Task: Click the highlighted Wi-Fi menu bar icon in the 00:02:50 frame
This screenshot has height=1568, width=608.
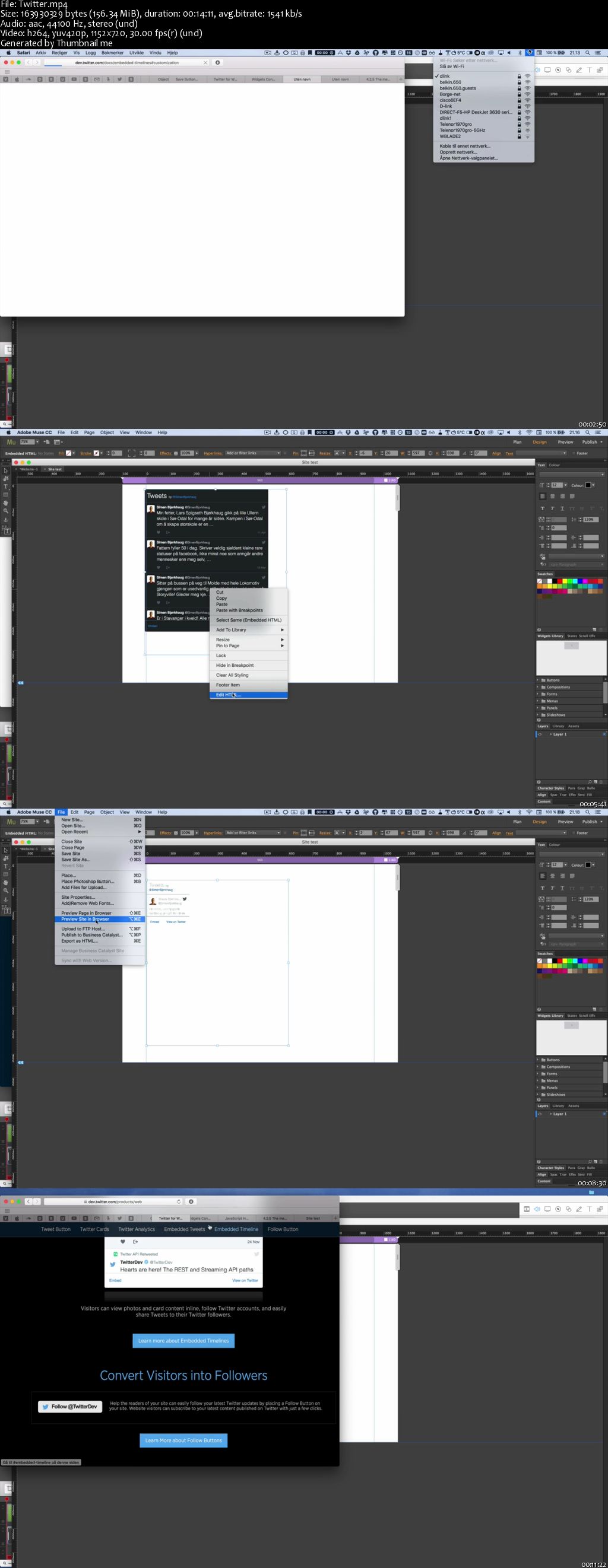Action: click(x=530, y=53)
